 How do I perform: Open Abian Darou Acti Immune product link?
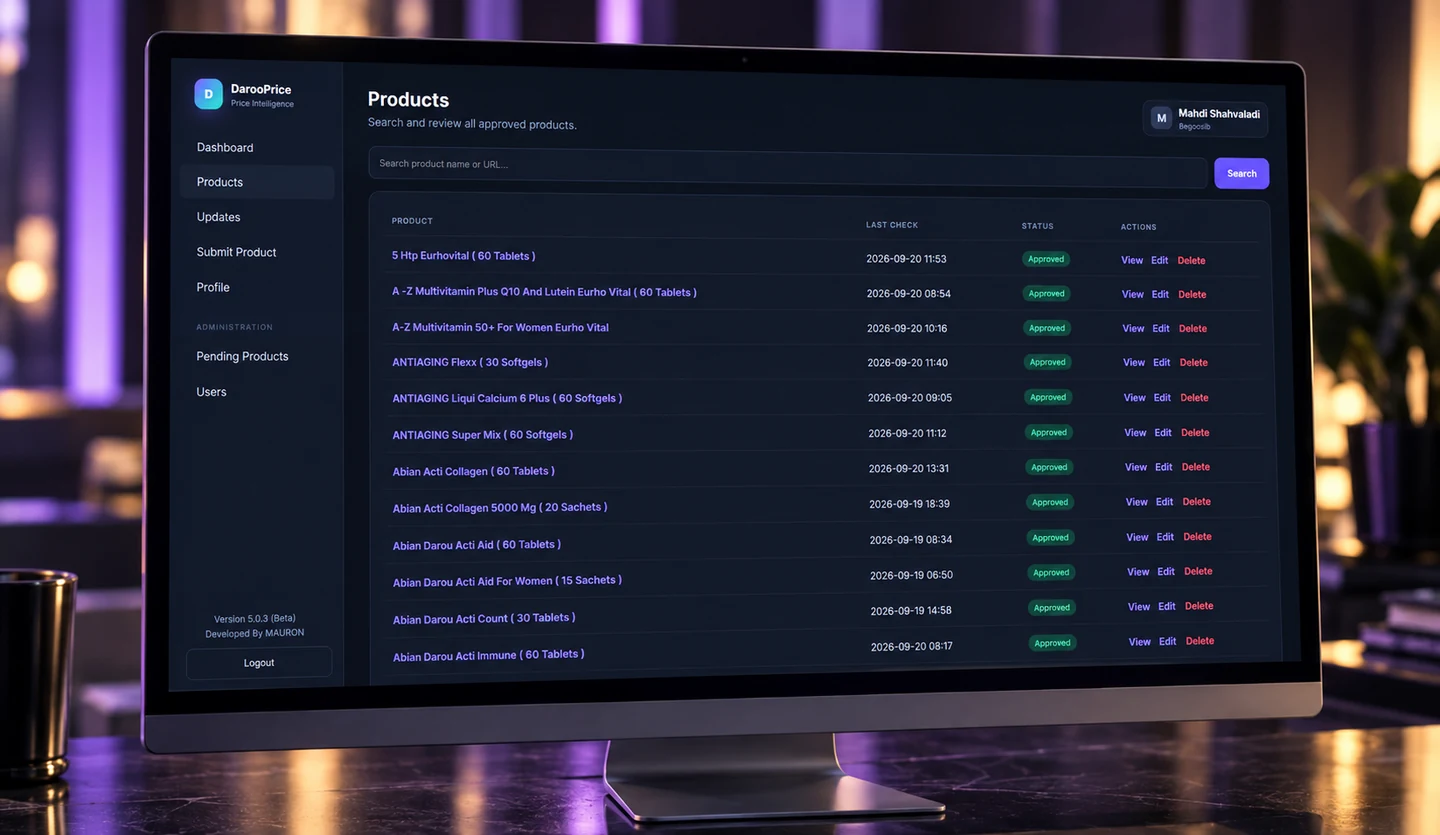click(x=489, y=655)
